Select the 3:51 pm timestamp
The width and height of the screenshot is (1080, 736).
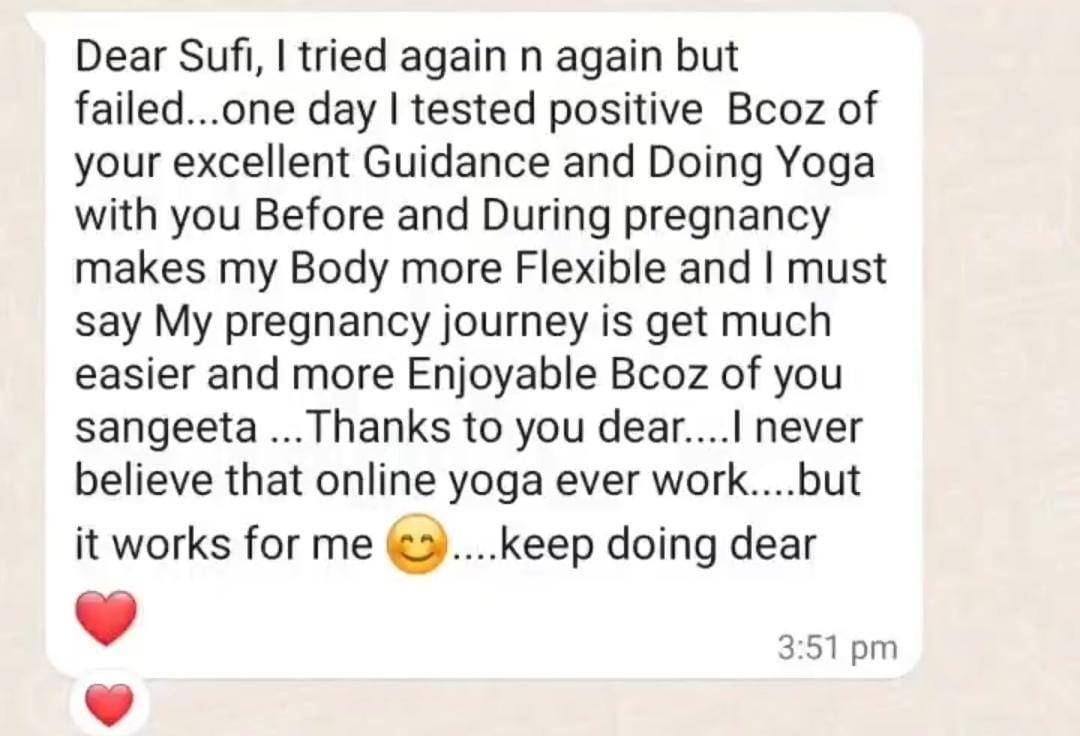(x=838, y=648)
